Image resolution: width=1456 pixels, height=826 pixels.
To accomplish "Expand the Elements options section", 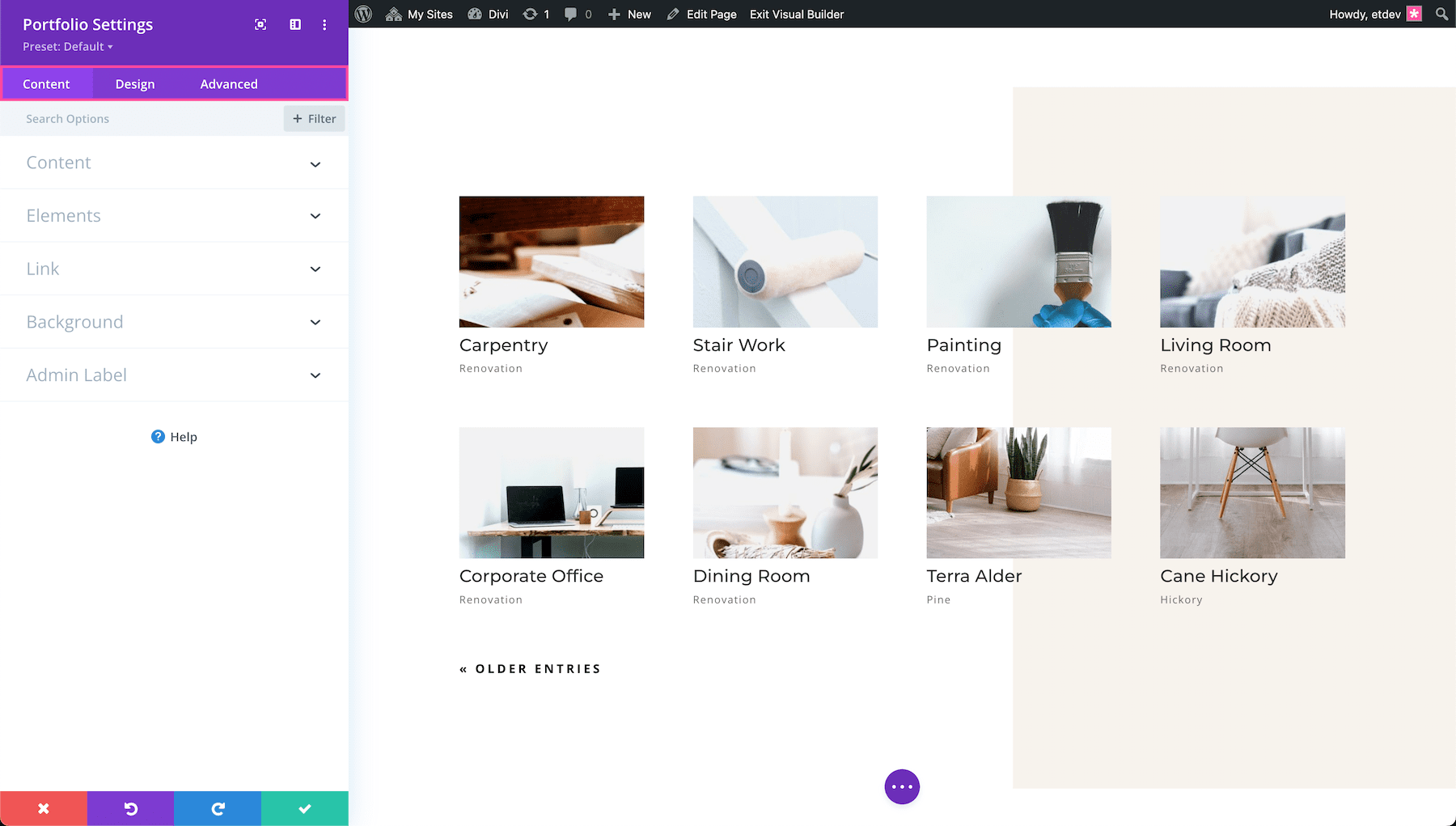I will [174, 215].
